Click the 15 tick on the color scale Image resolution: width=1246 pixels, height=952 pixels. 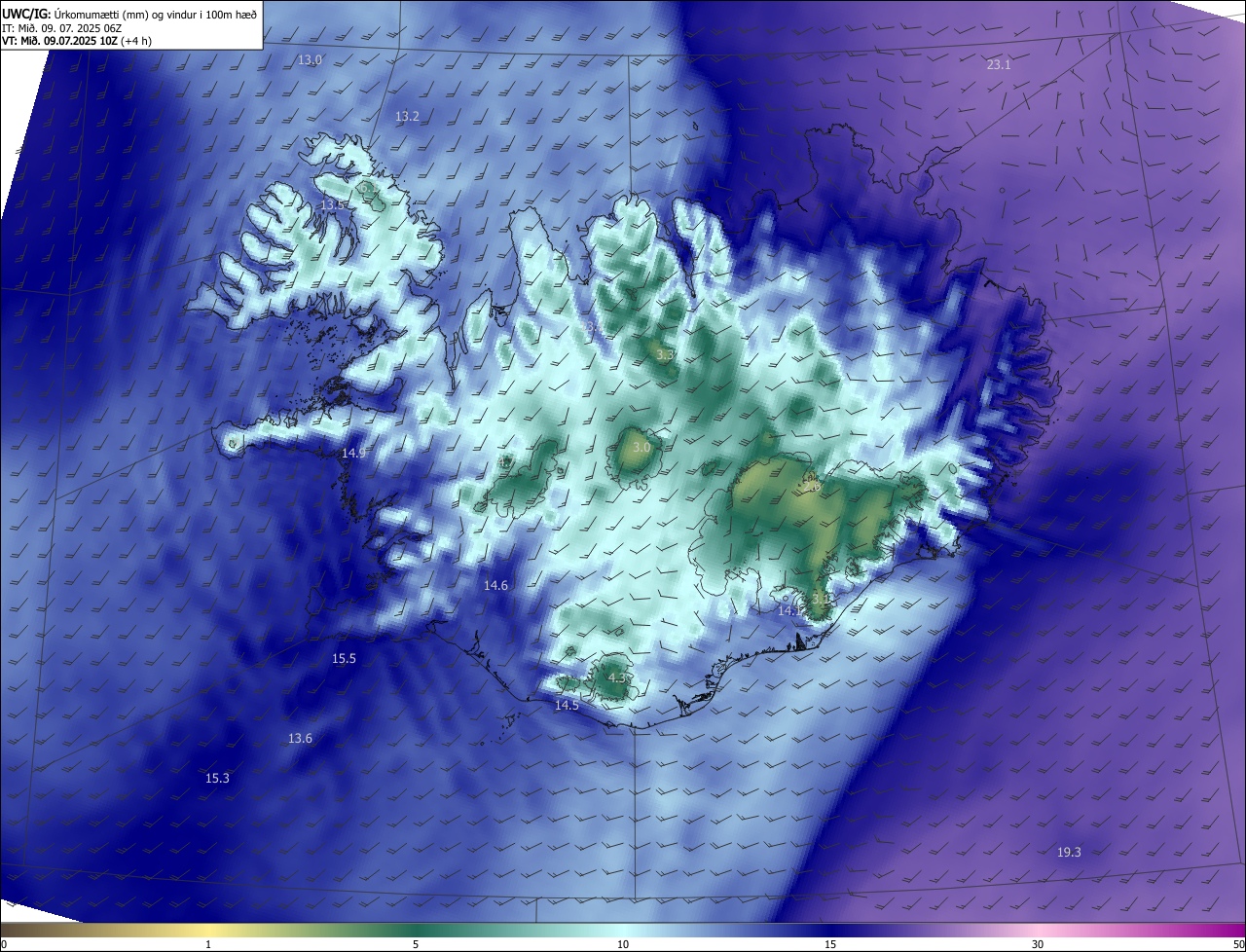pyautogui.click(x=830, y=944)
